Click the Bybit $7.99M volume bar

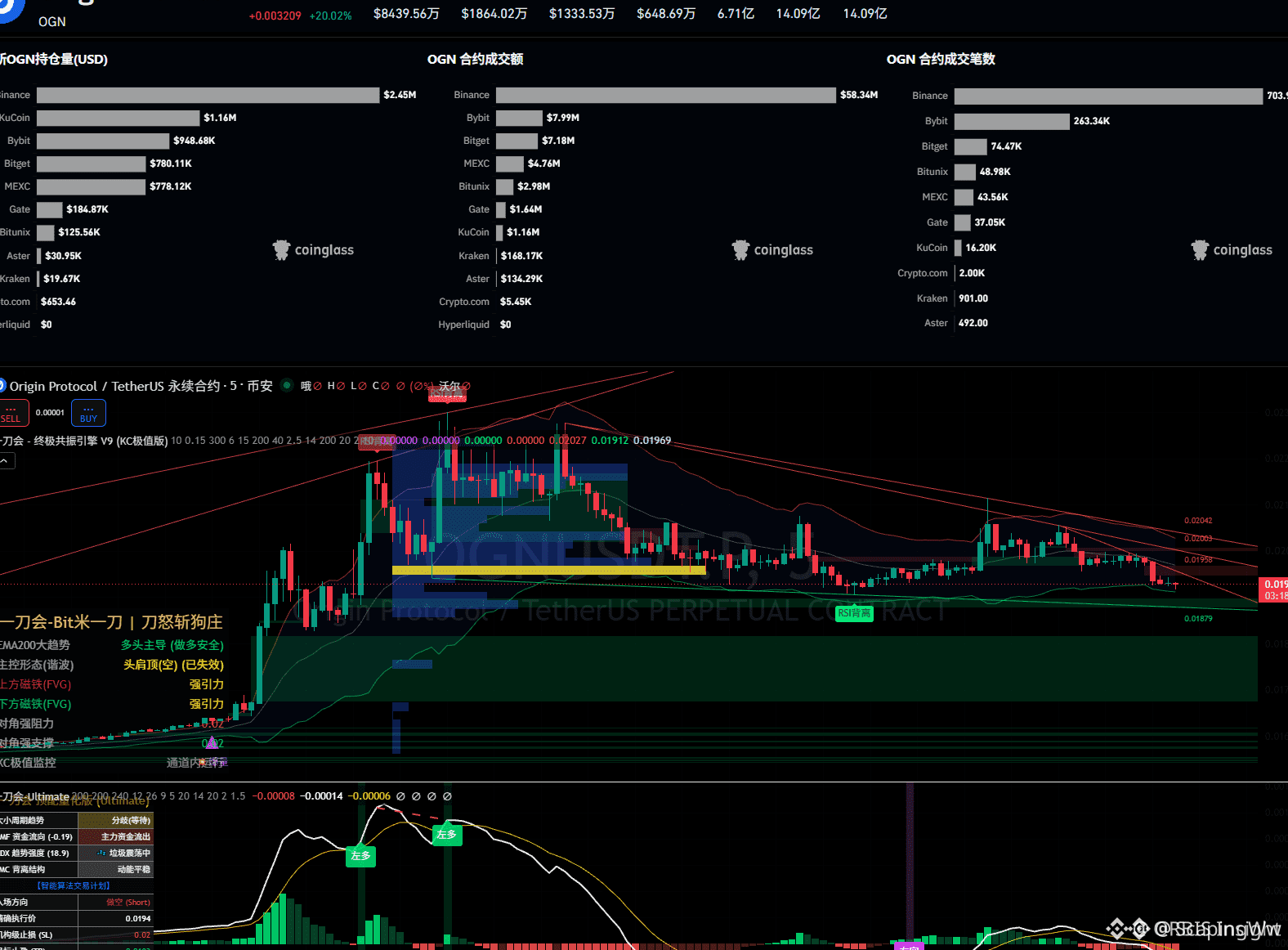tap(520, 118)
